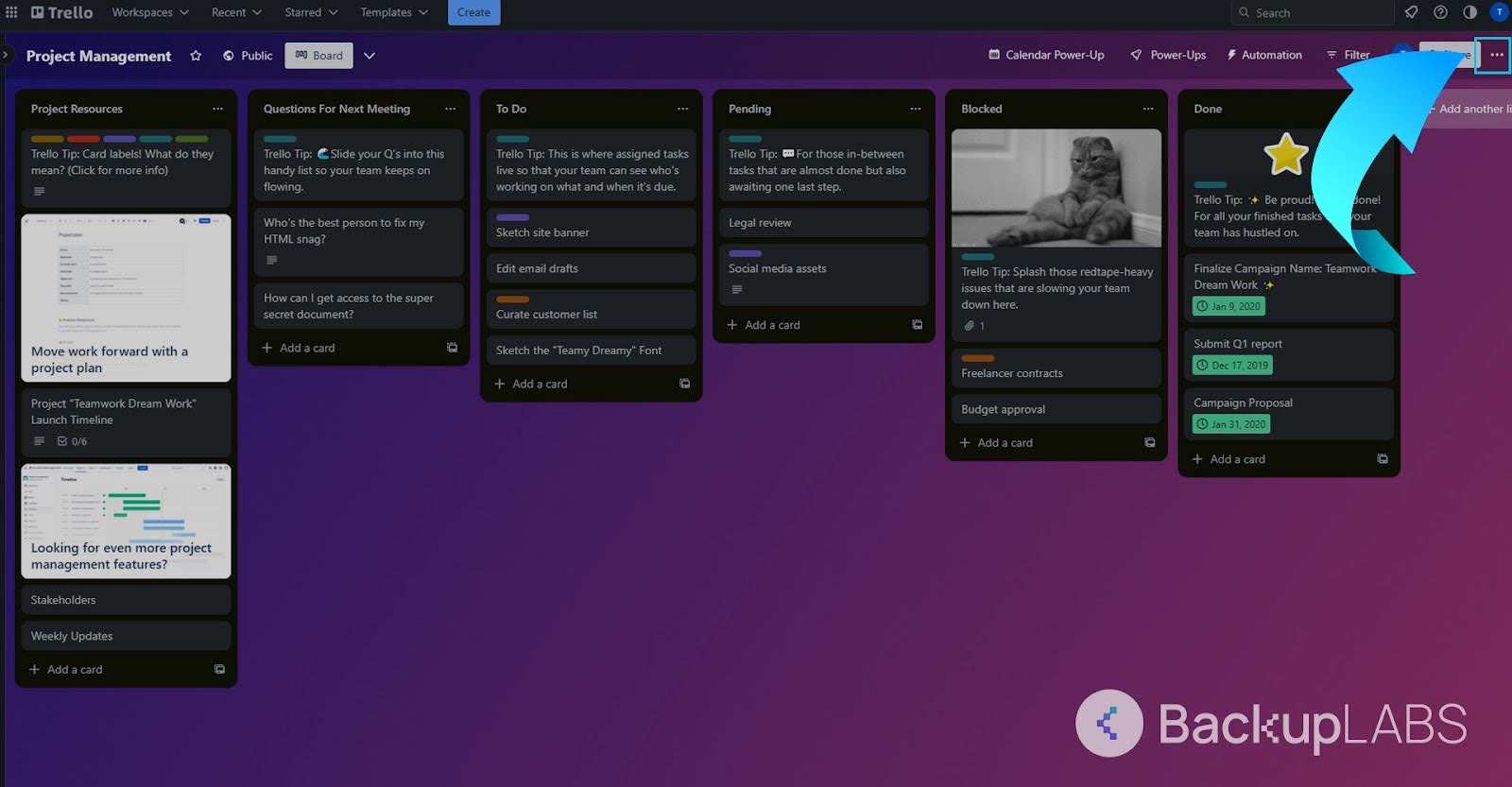This screenshot has height=787, width=1512.
Task: Open Questions For Next Meeting list actions
Action: tap(450, 109)
